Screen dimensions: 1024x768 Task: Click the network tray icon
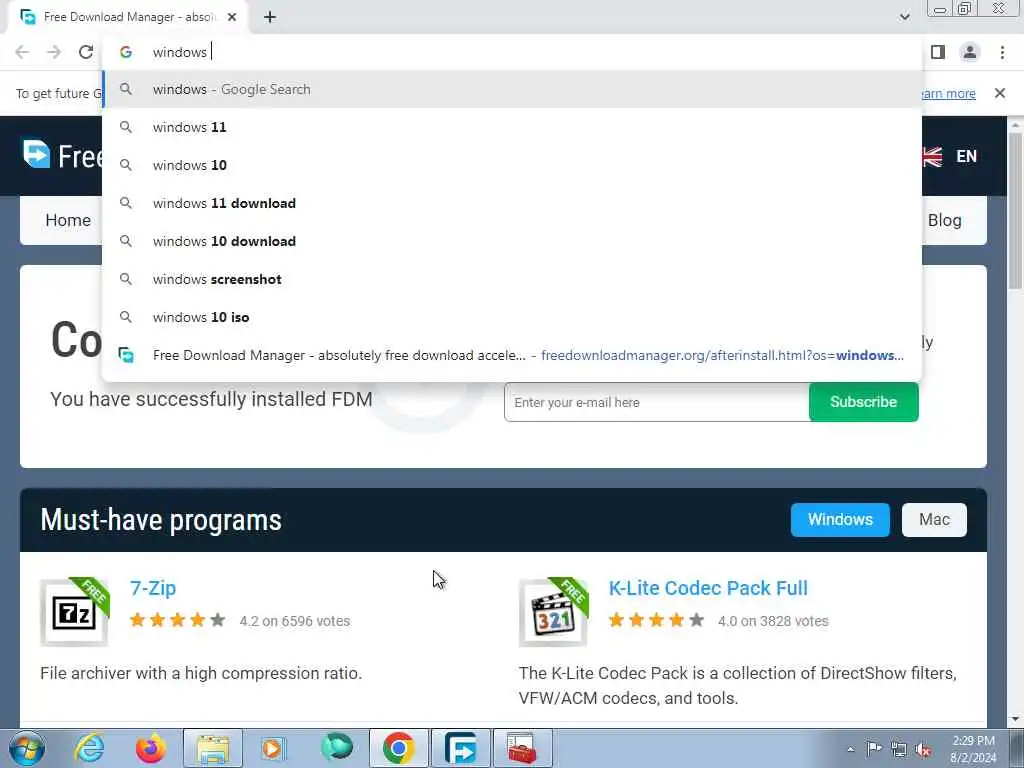899,749
